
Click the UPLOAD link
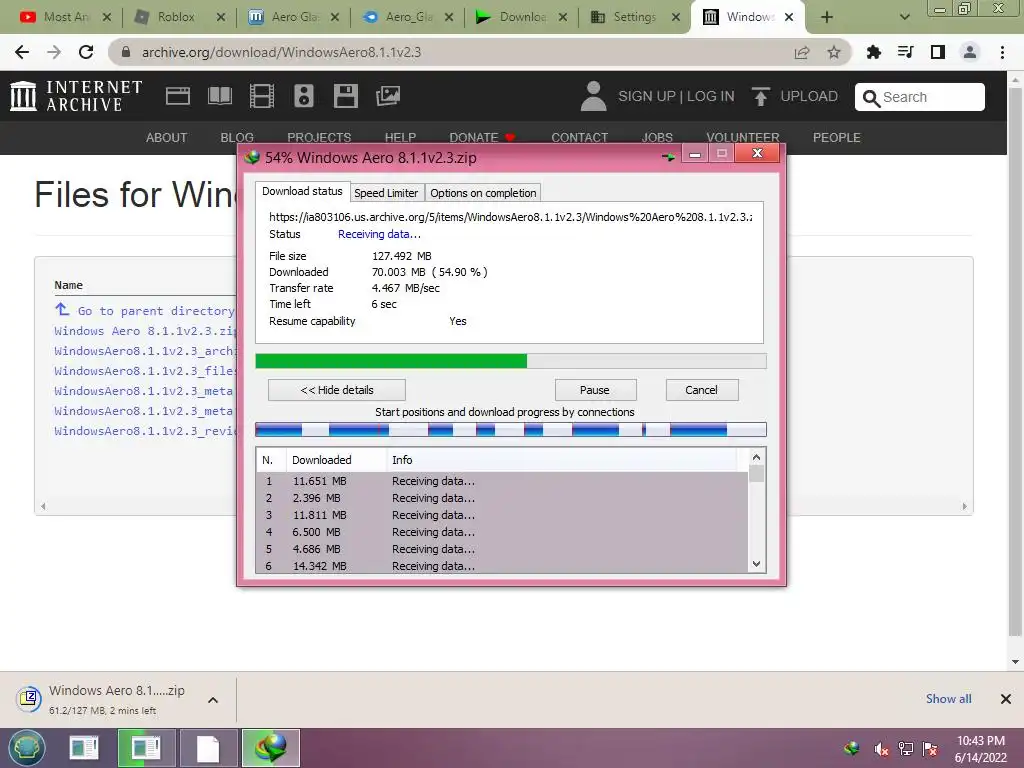coord(809,96)
